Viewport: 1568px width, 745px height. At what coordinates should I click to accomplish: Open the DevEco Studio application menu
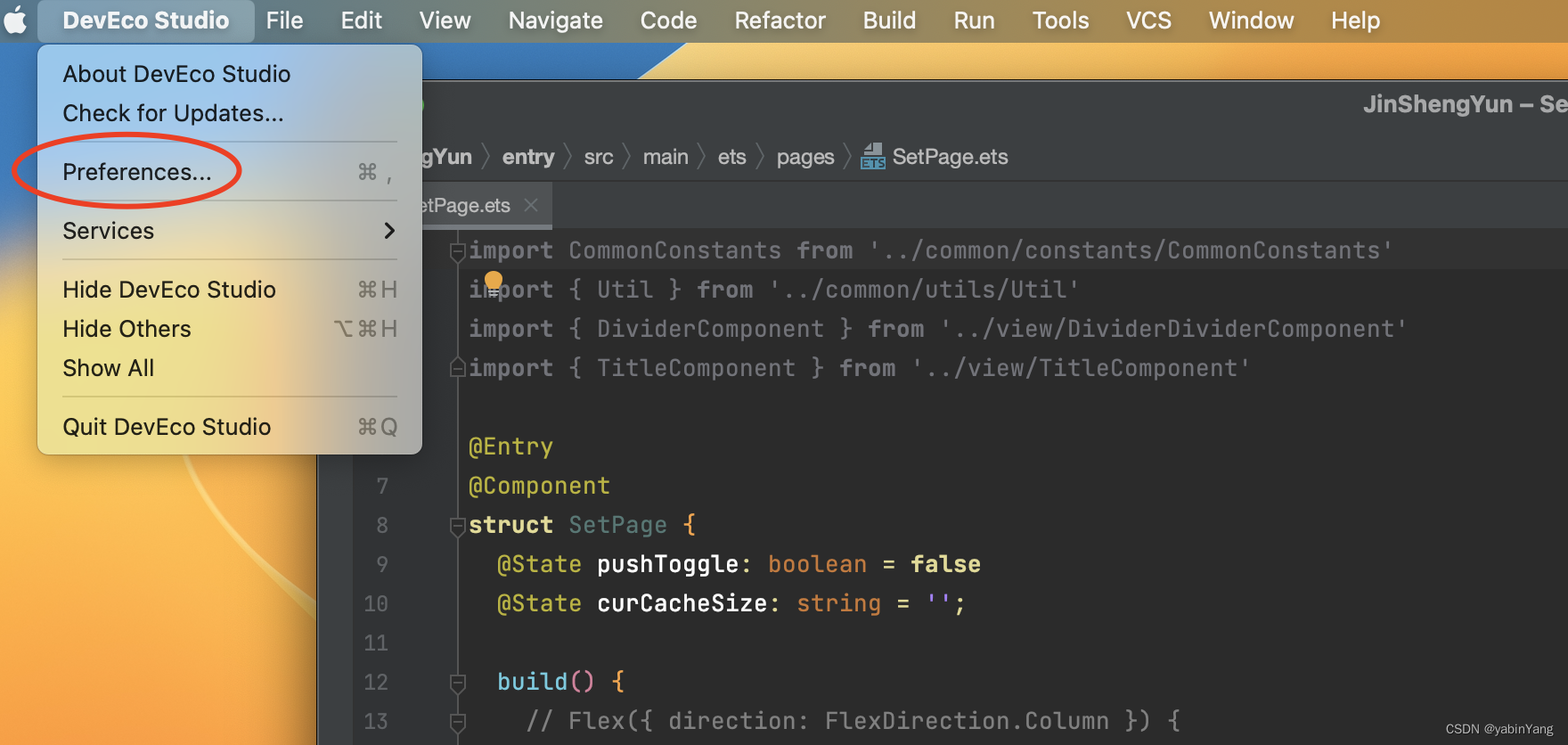[146, 20]
